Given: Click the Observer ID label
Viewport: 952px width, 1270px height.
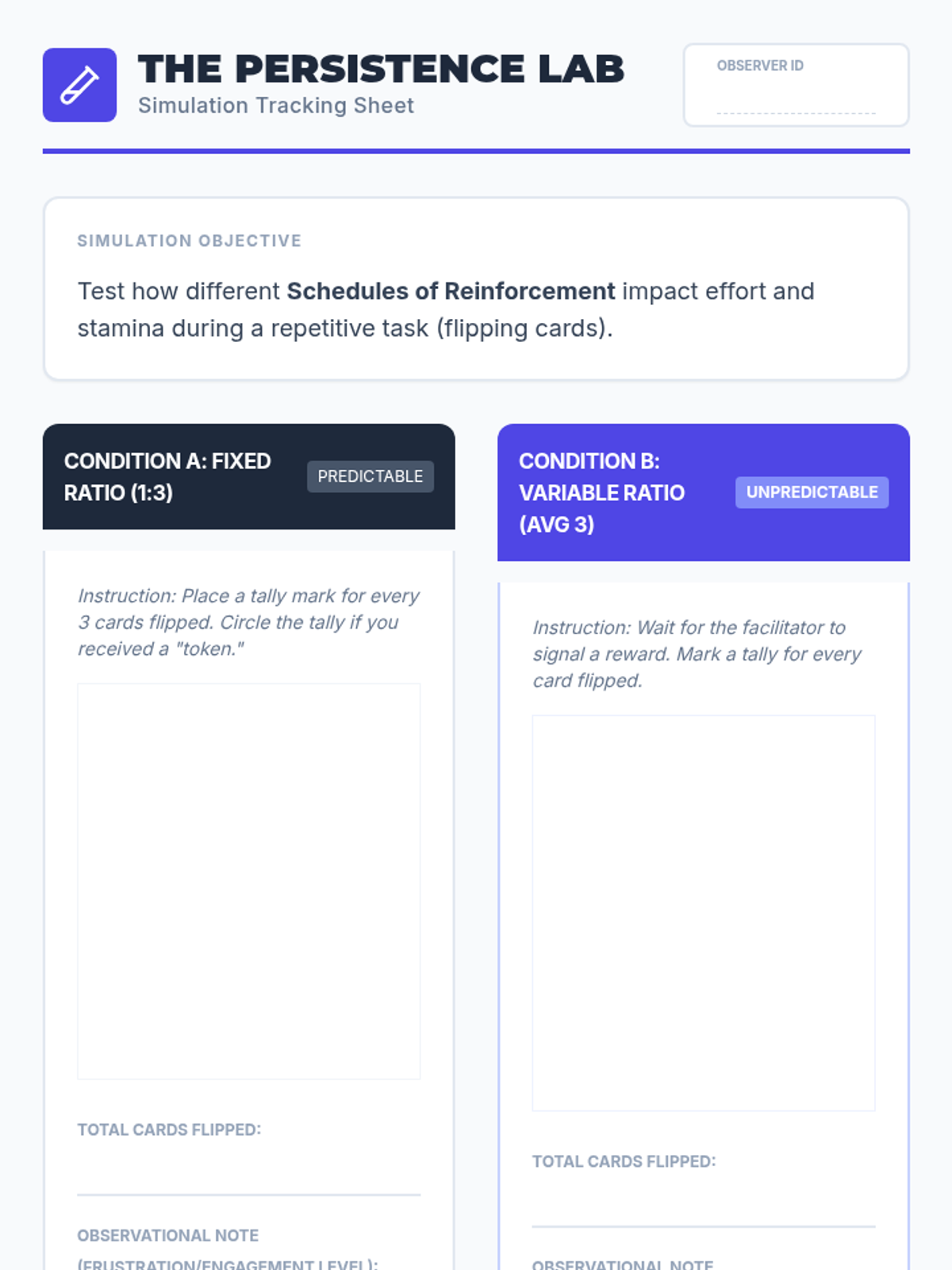Looking at the screenshot, I should [x=760, y=66].
